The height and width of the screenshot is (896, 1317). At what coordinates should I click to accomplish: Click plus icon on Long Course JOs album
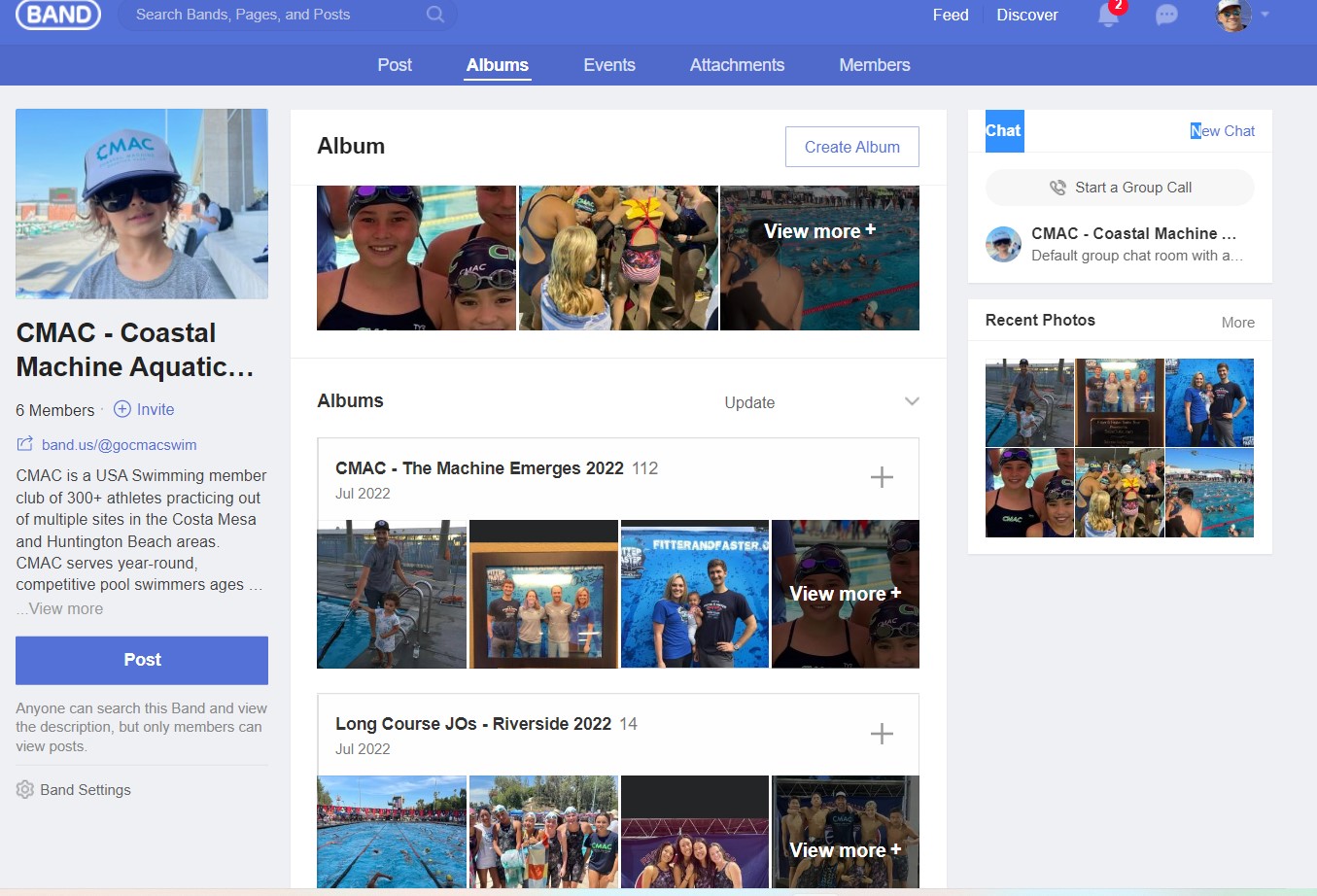(882, 734)
